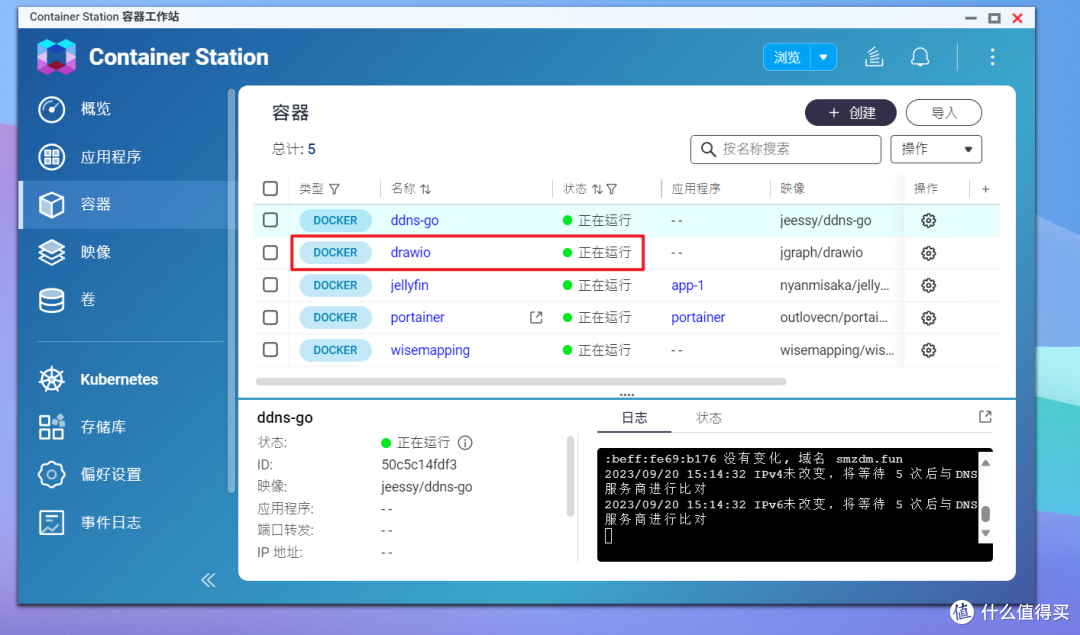Click the 导入 import button
Viewport: 1080px width, 635px height.
coord(944,113)
